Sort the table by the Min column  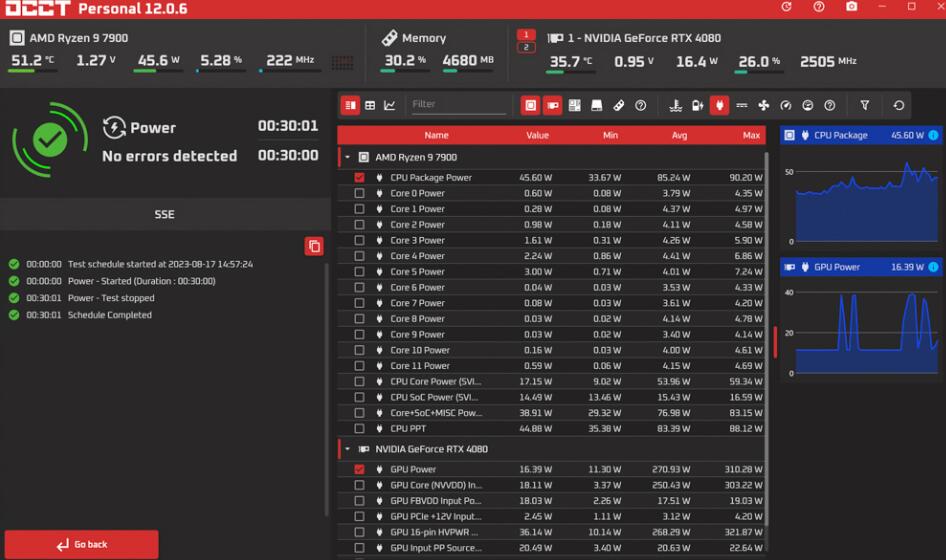click(610, 135)
